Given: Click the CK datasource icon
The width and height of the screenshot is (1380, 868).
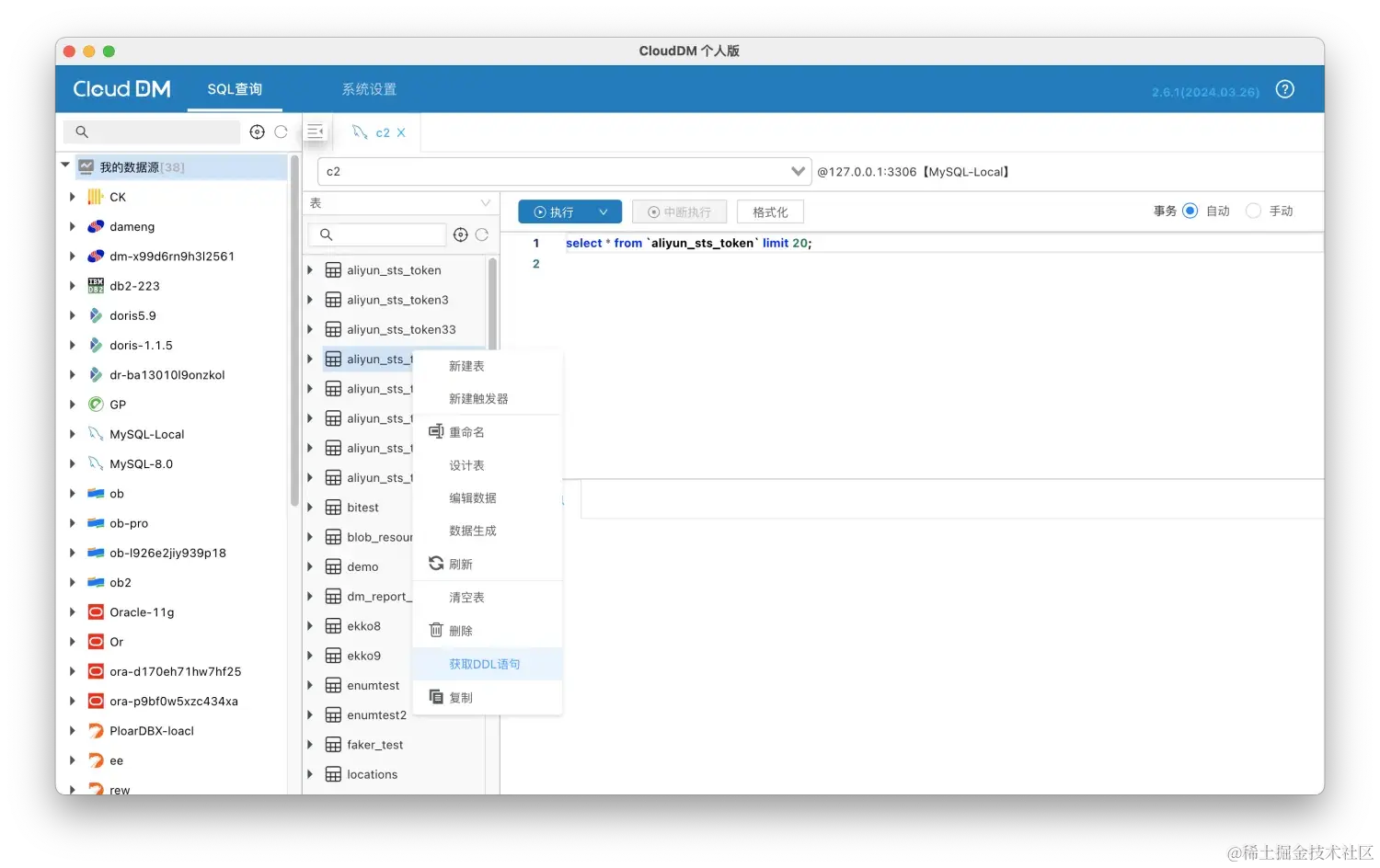Looking at the screenshot, I should [x=96, y=197].
